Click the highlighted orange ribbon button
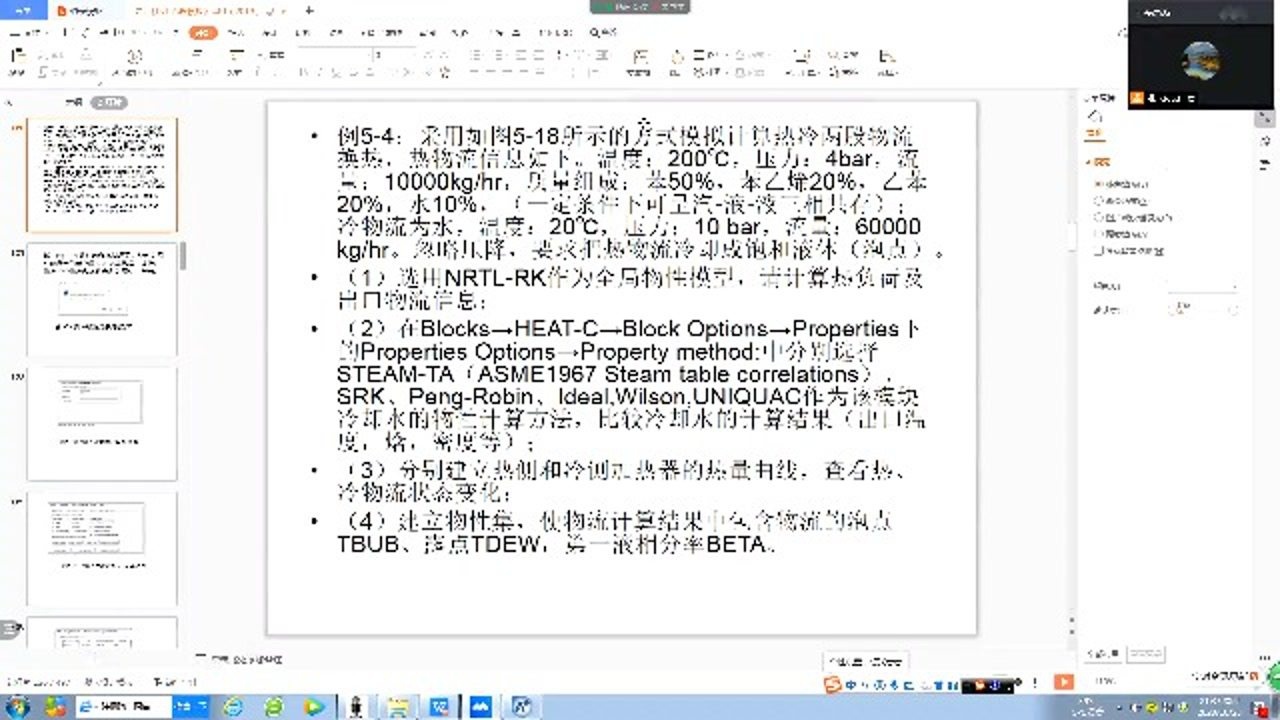The image size is (1280, 720). (x=203, y=33)
